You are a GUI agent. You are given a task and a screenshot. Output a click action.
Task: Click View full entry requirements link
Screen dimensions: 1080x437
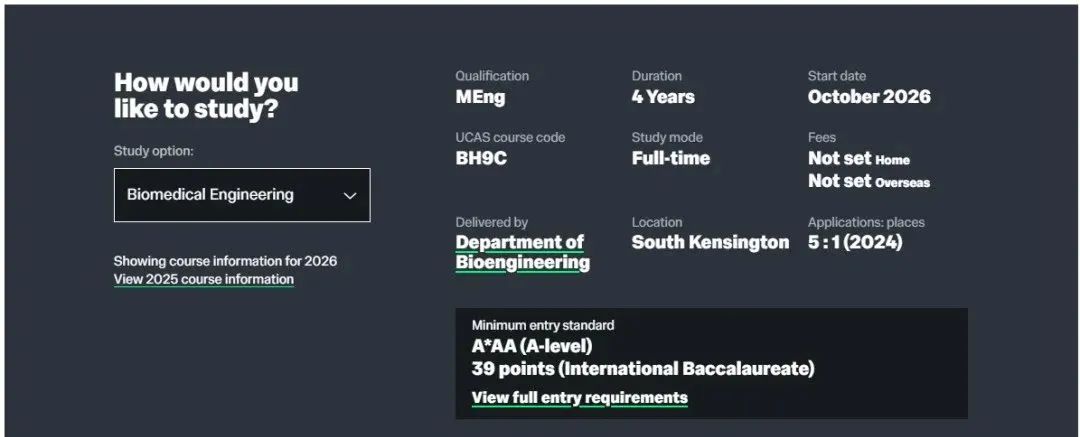point(579,398)
